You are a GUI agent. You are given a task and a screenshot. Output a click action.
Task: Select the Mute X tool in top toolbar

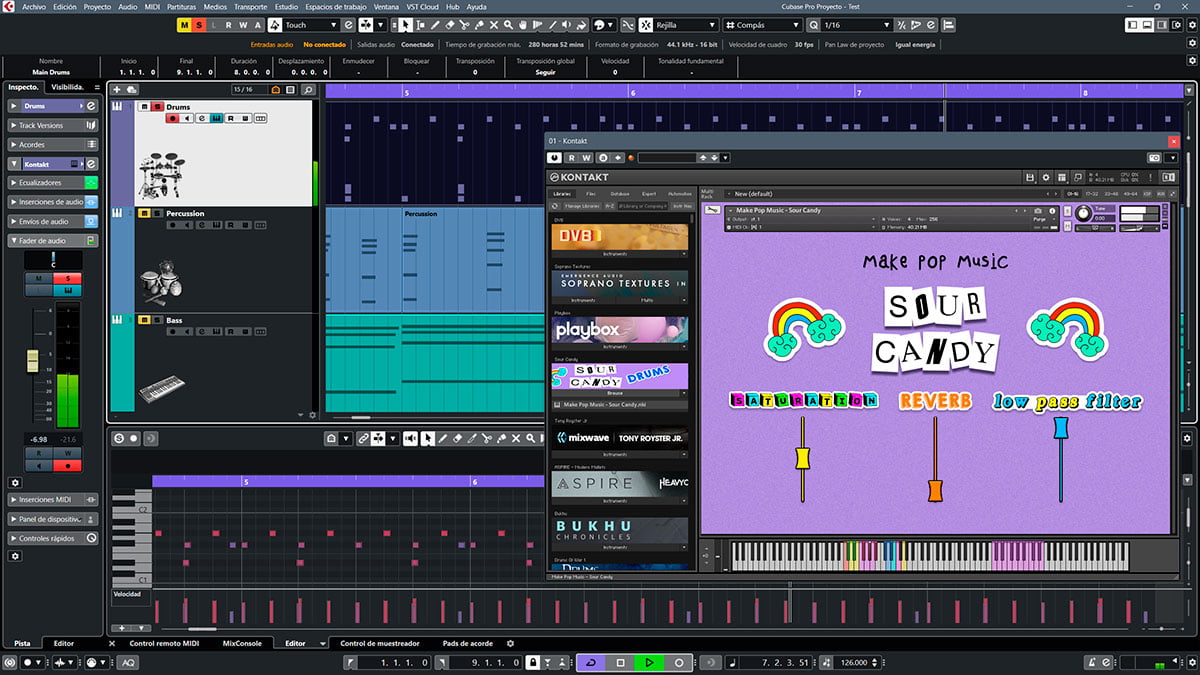point(494,25)
